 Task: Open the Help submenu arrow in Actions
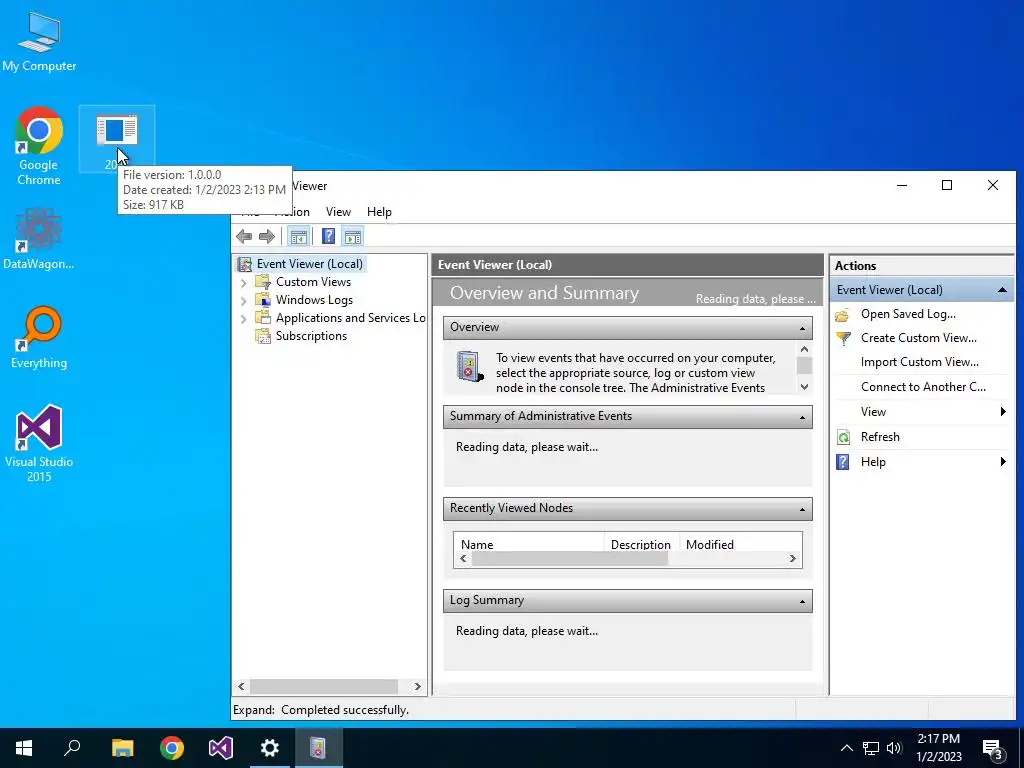pyautogui.click(x=1002, y=462)
